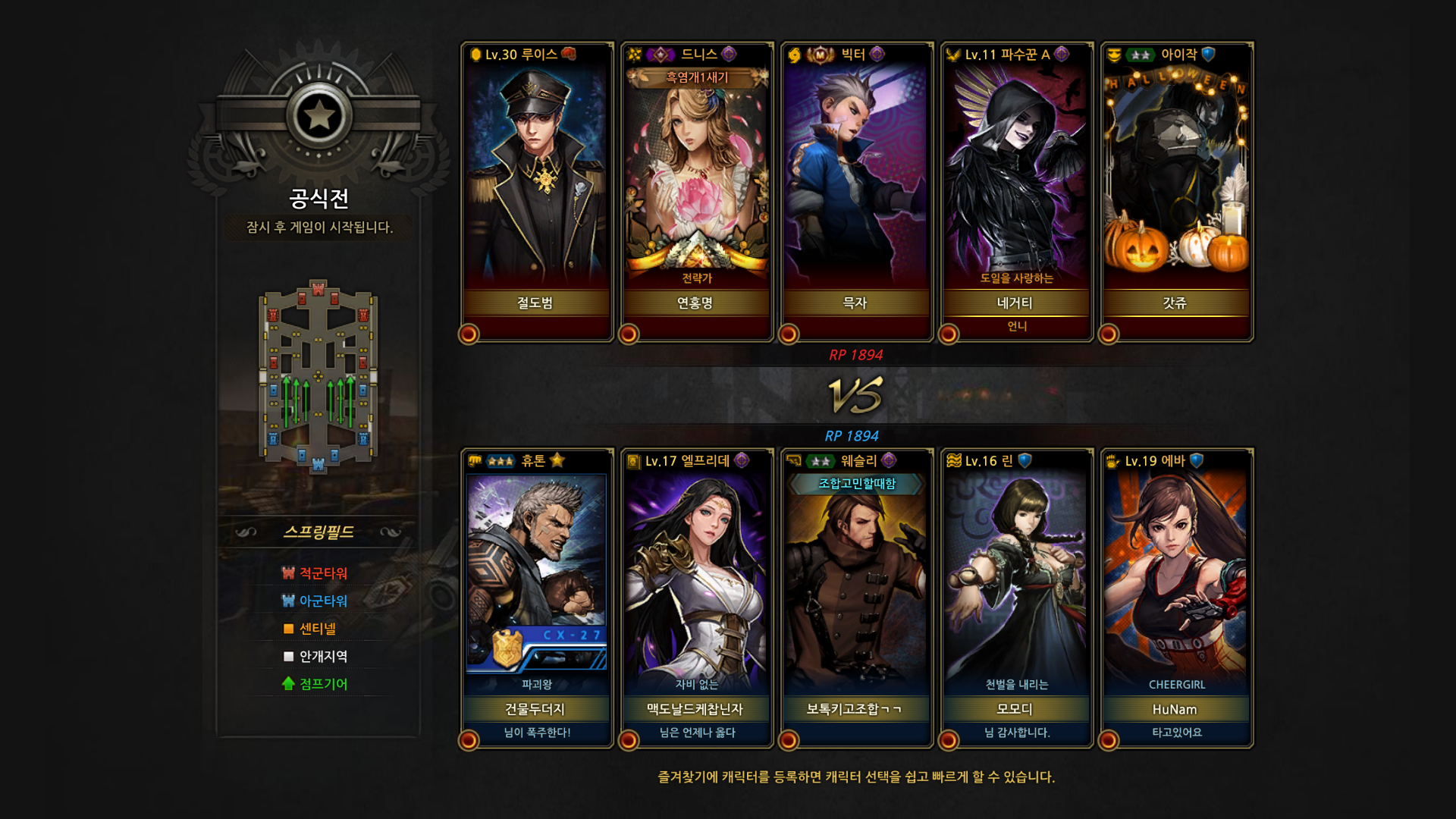The image size is (1456, 819).
Task: Click the red orb on 연홍명's card
Action: [x=629, y=334]
